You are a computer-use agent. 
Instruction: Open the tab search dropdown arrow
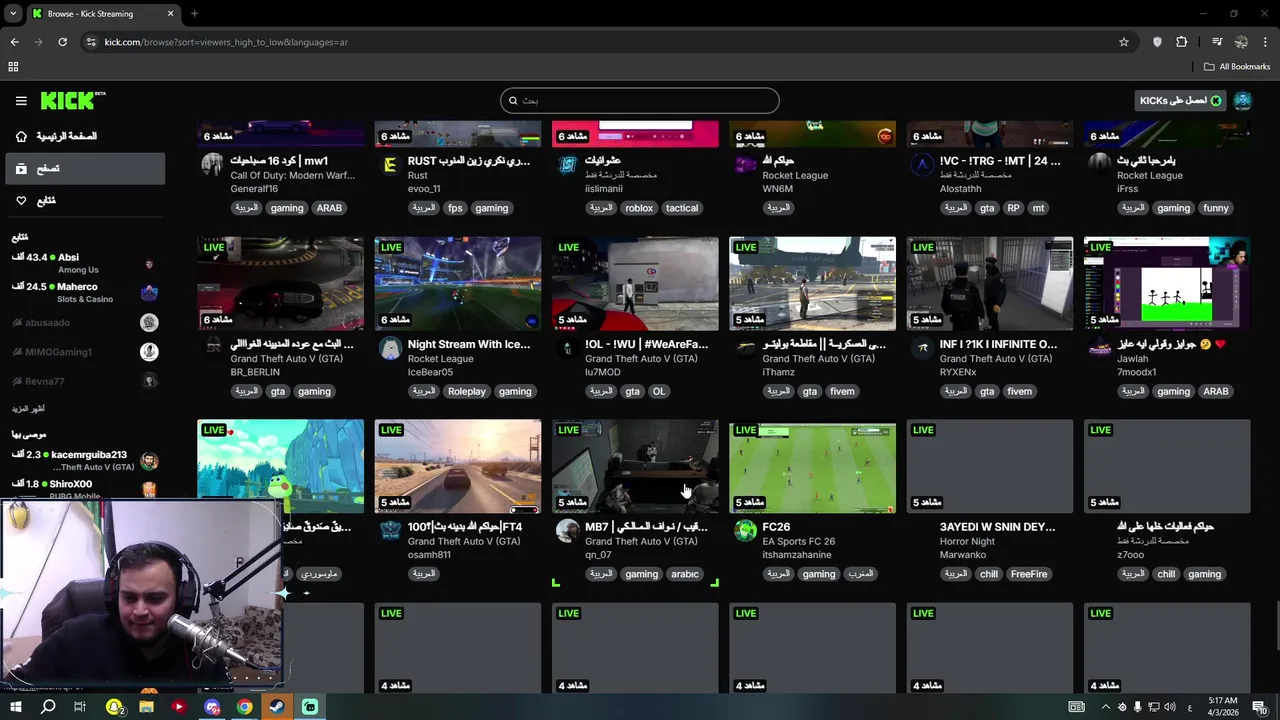(x=13, y=14)
